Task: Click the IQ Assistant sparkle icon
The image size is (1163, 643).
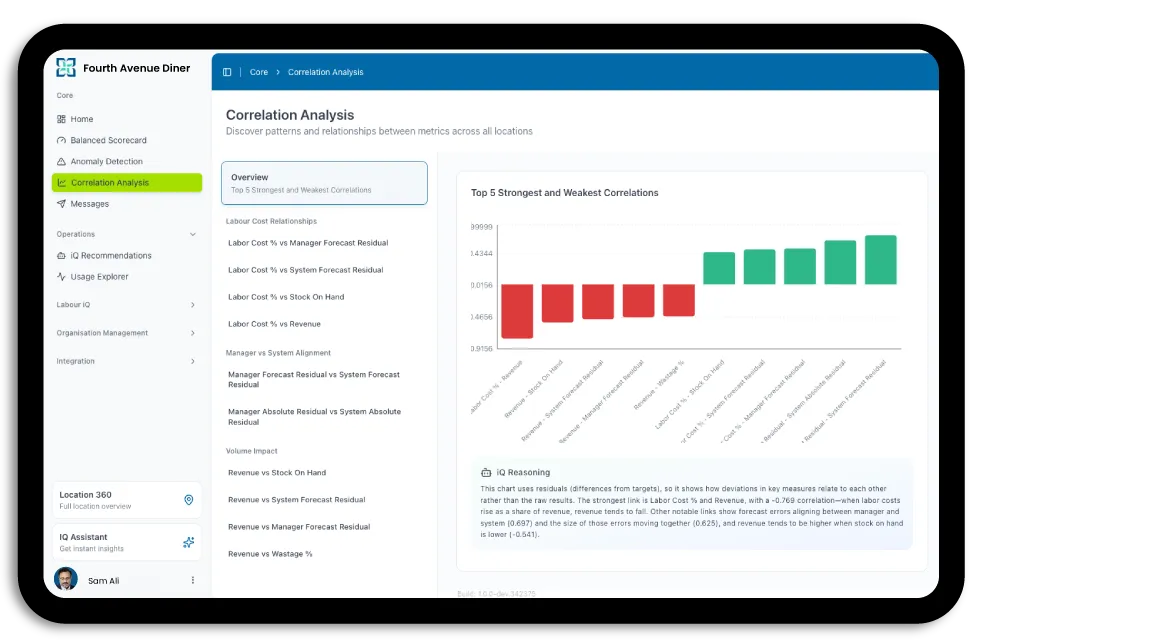Action: pyautogui.click(x=188, y=543)
